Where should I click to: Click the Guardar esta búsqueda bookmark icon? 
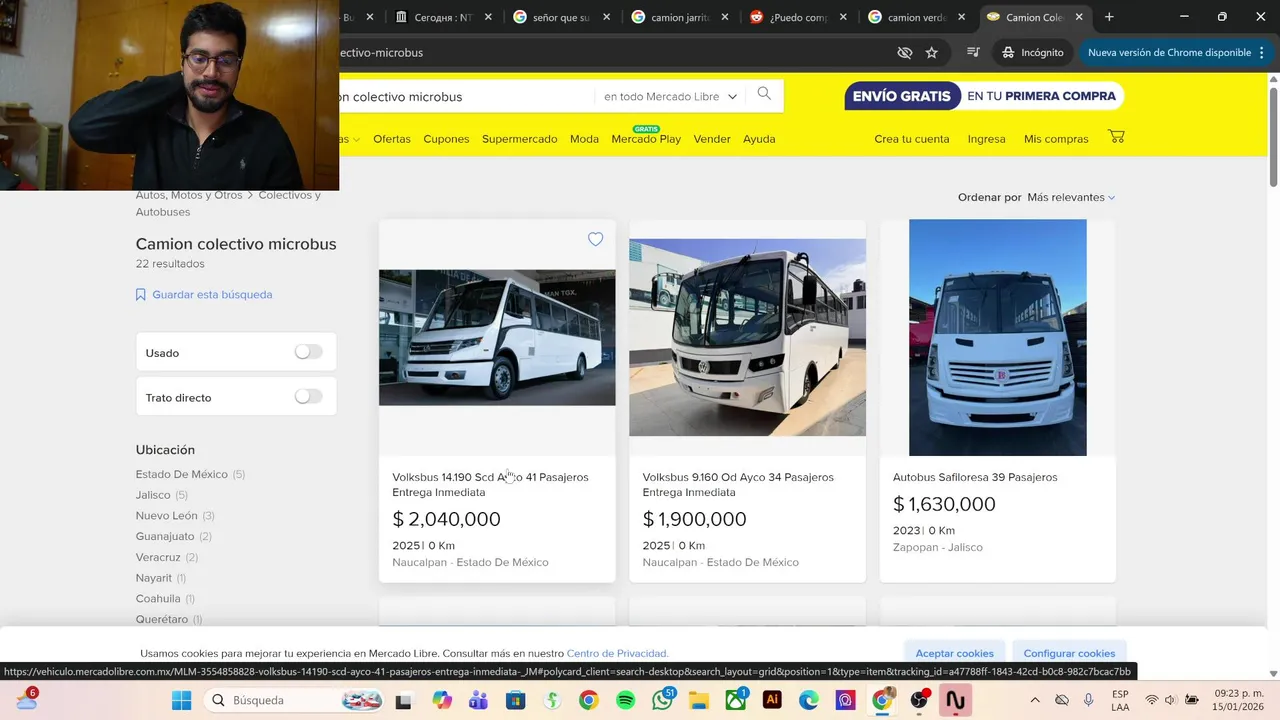[141, 295]
